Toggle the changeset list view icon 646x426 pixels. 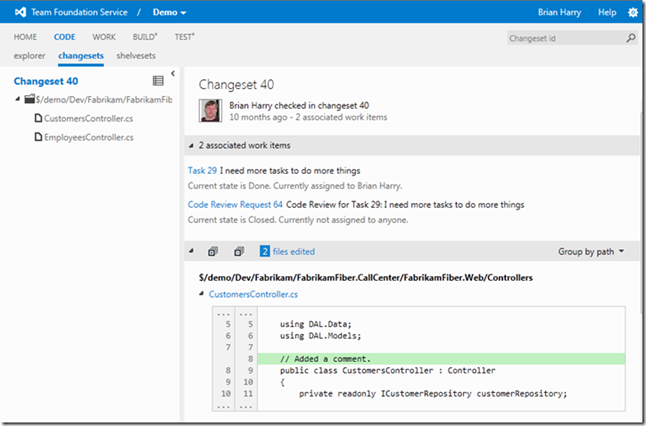pos(158,80)
